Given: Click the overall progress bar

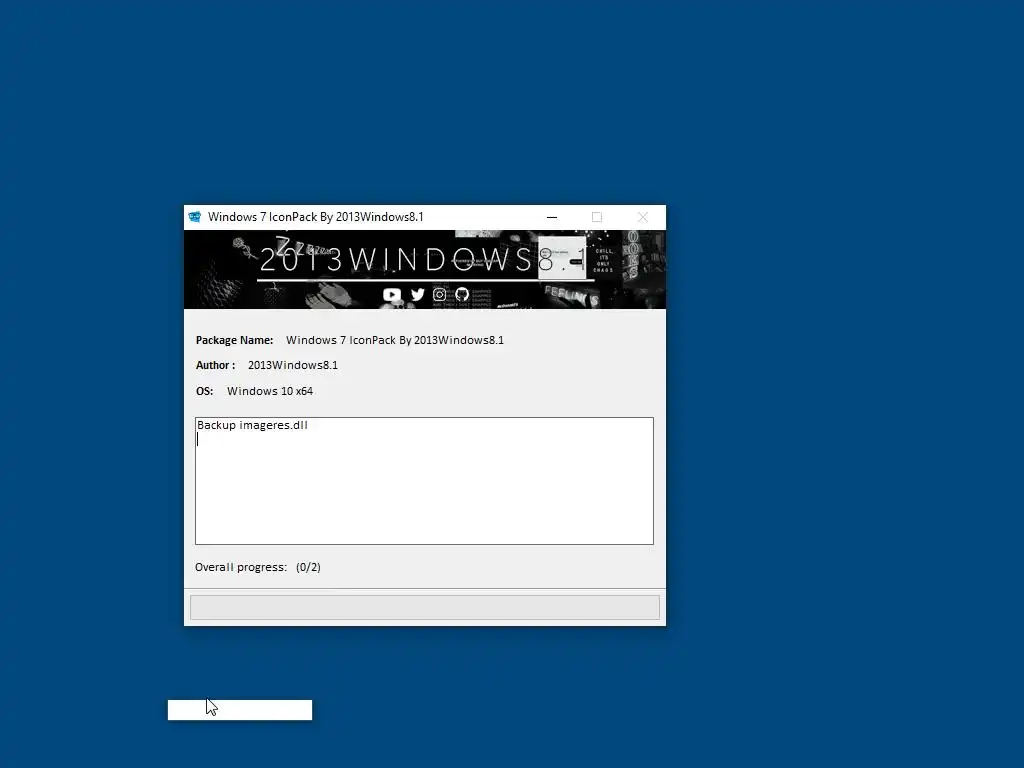Looking at the screenshot, I should 424,607.
